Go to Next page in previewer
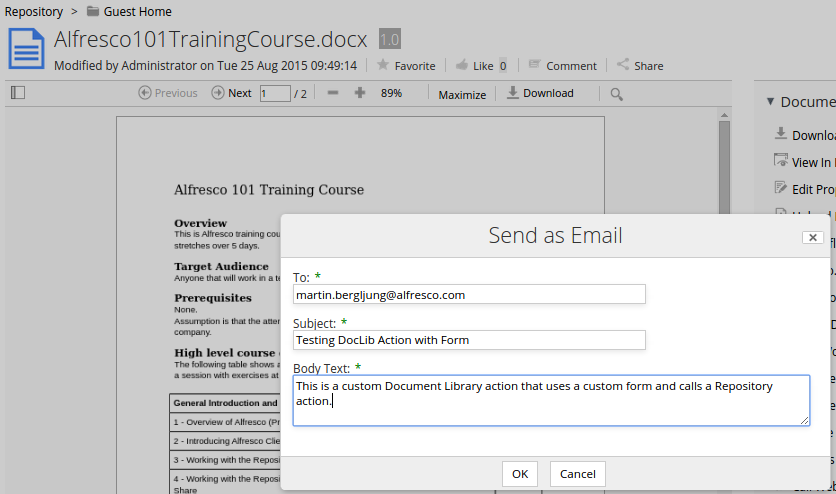Screen dimensions: 836x494 click(x=231, y=93)
